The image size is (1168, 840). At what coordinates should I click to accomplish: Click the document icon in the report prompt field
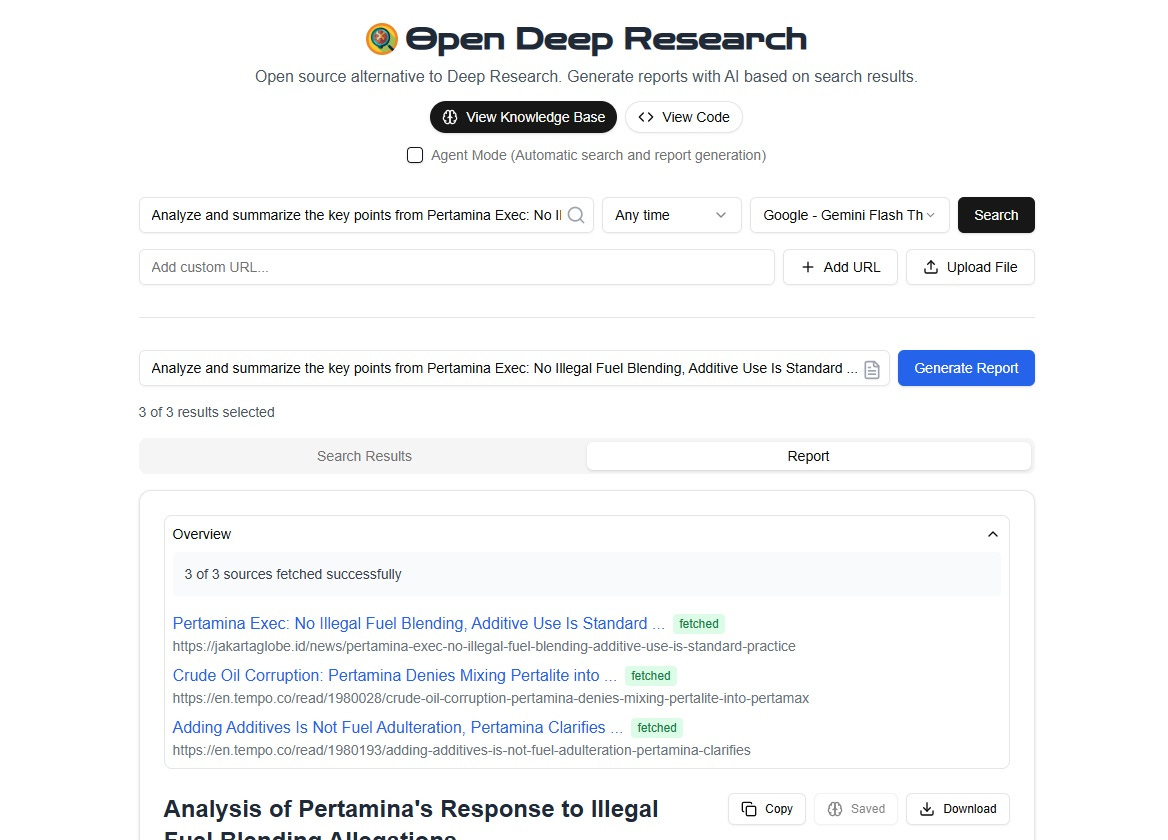pos(872,369)
